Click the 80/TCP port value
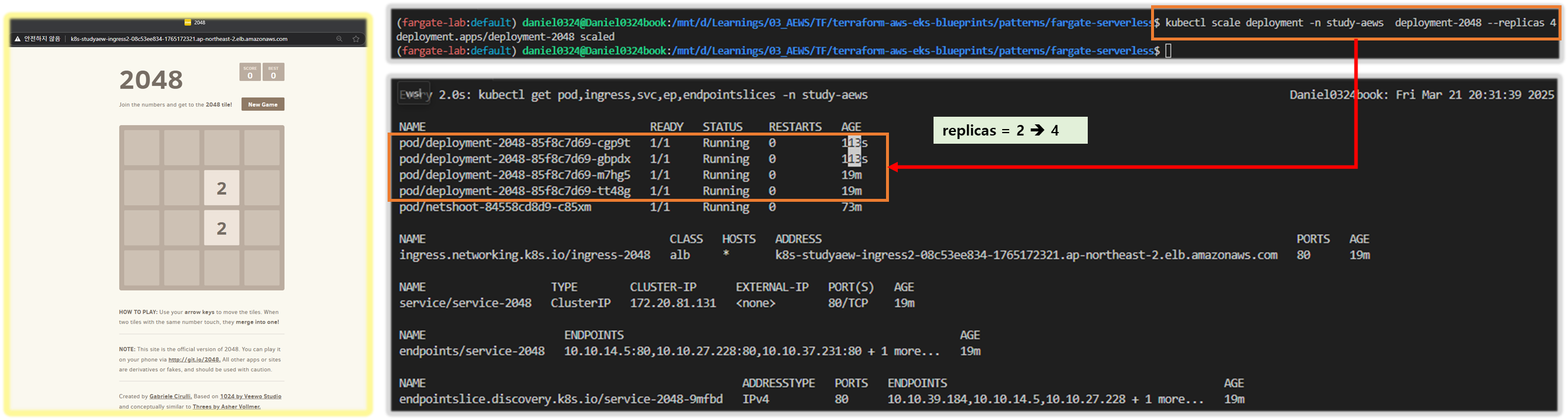This screenshot has height=420, width=1568. tap(847, 303)
